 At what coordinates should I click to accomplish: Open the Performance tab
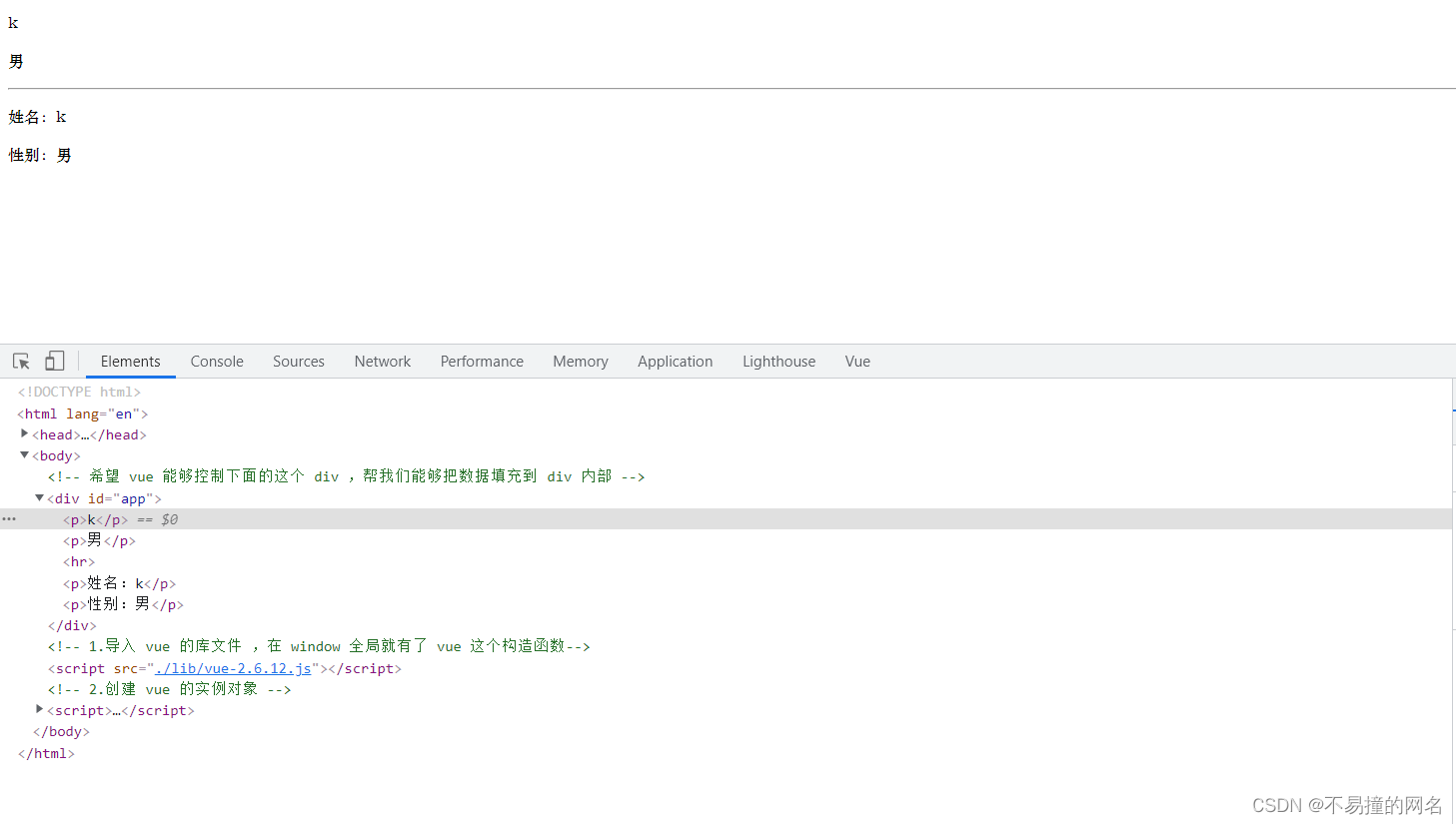(x=482, y=362)
